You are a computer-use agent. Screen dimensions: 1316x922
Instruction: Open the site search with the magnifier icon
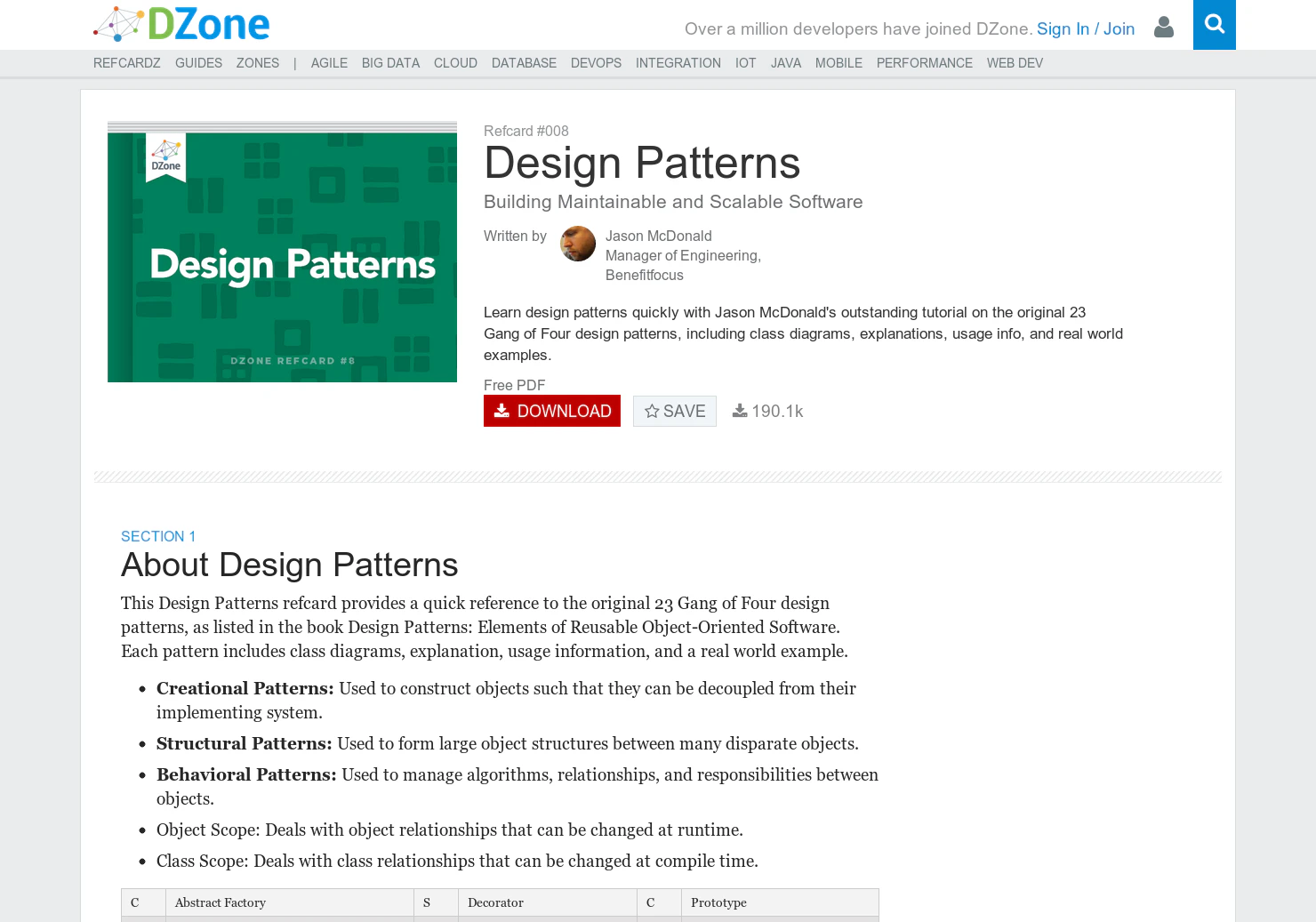coord(1214,25)
